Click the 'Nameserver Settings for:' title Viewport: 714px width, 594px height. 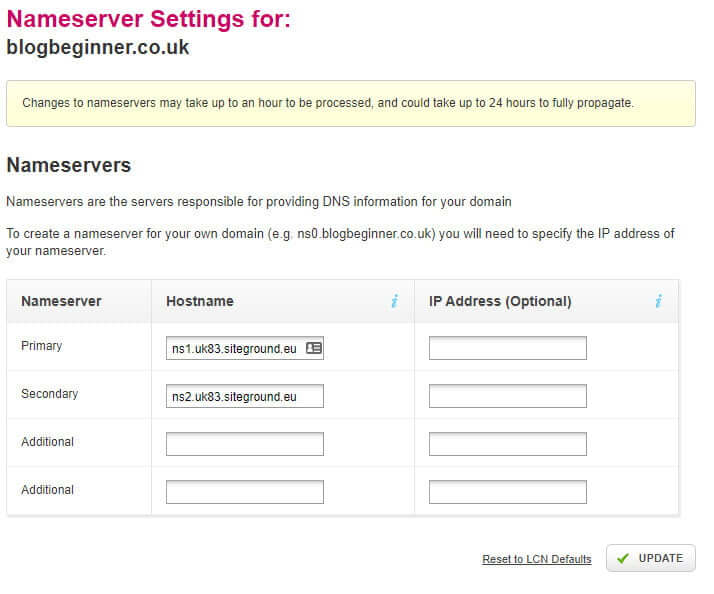(149, 19)
